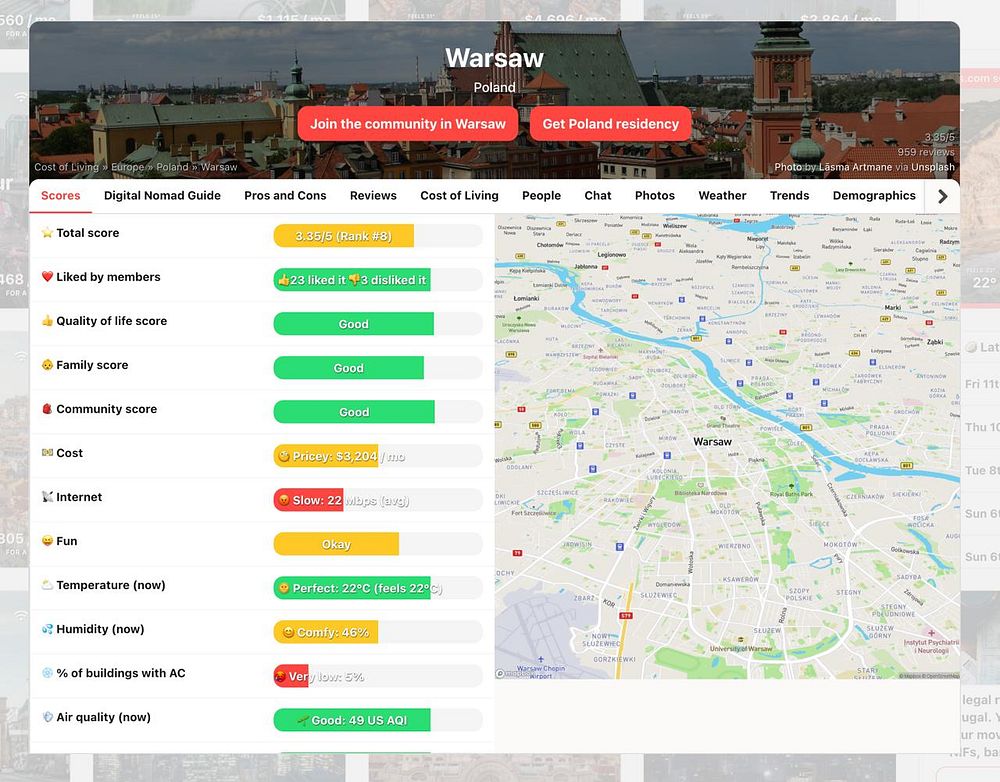Click the Warsaw title in the header
This screenshot has width=1000, height=782.
tap(494, 58)
